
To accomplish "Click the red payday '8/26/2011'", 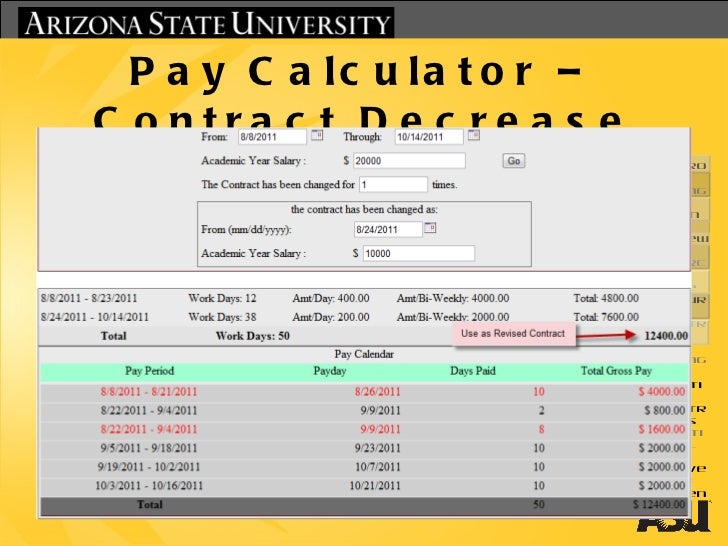I will click(377, 391).
